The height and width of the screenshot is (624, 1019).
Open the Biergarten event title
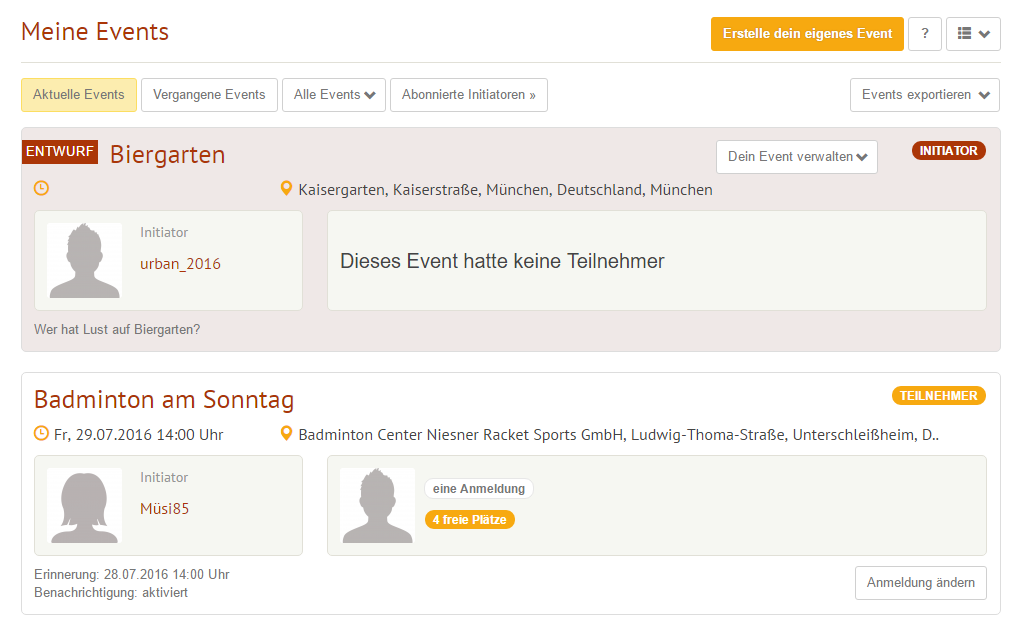[167, 155]
